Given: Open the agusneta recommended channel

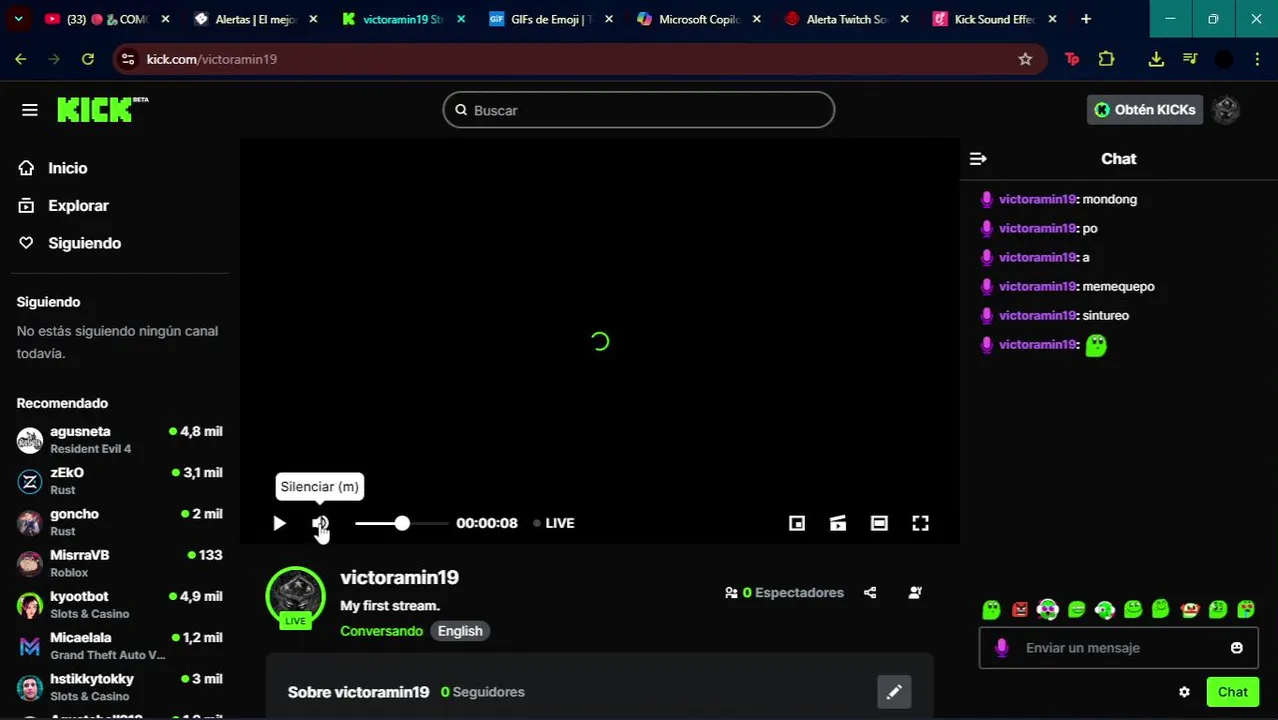Looking at the screenshot, I should point(120,440).
